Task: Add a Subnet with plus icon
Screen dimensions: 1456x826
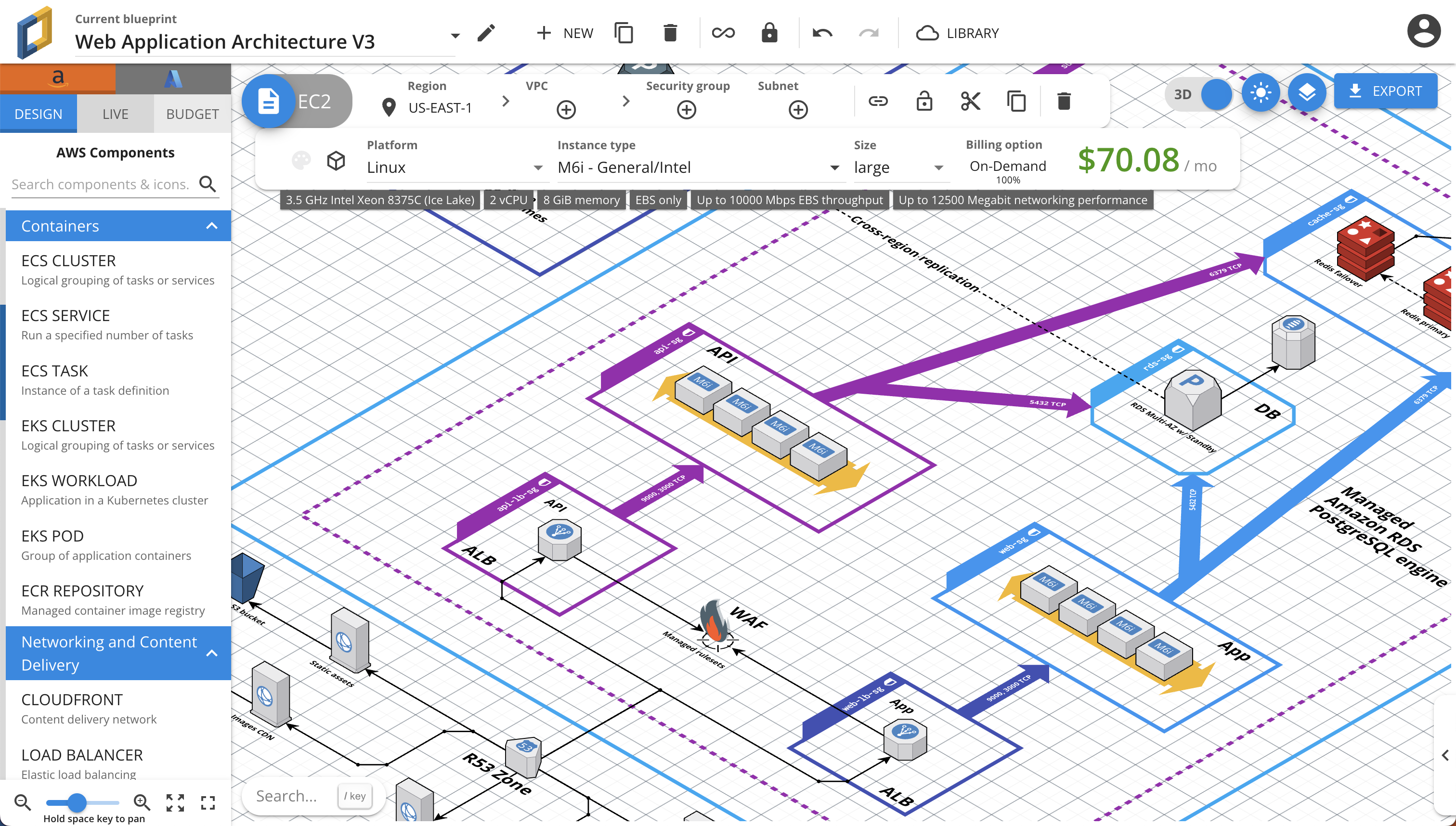Action: pyautogui.click(x=798, y=109)
